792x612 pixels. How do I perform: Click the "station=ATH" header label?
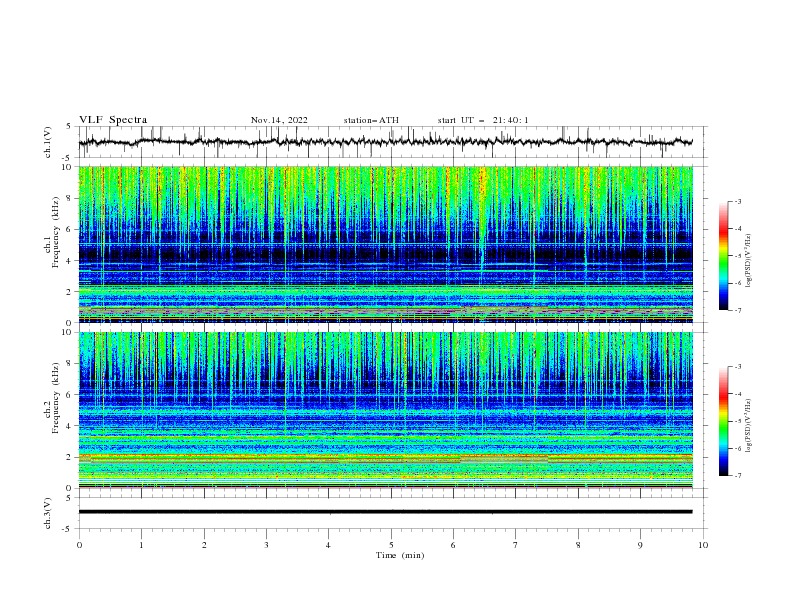pyautogui.click(x=371, y=120)
